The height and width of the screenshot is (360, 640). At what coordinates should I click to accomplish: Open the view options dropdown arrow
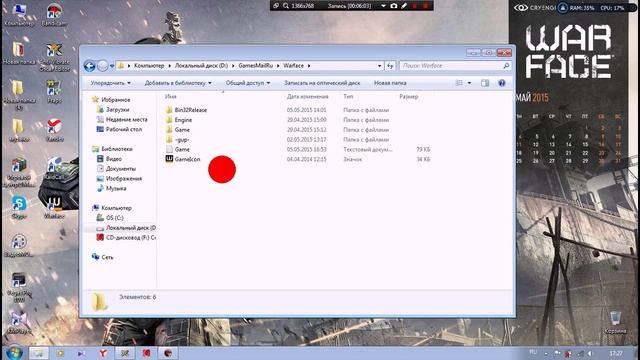(x=469, y=83)
